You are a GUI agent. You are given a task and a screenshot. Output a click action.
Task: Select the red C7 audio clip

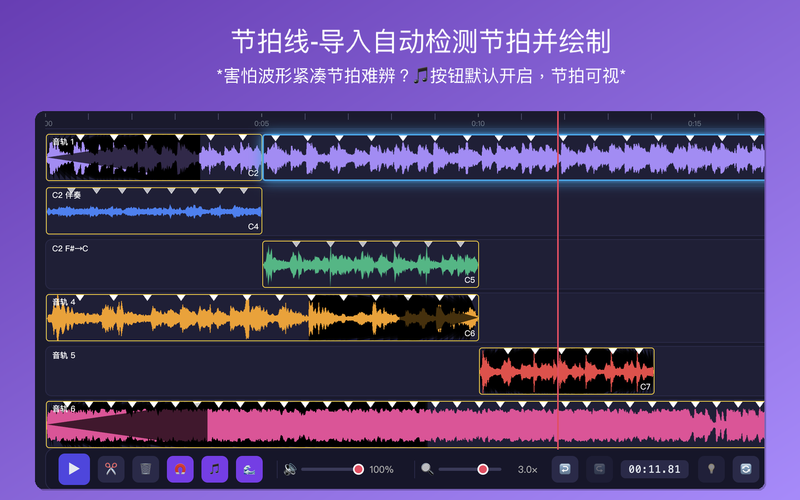point(567,371)
